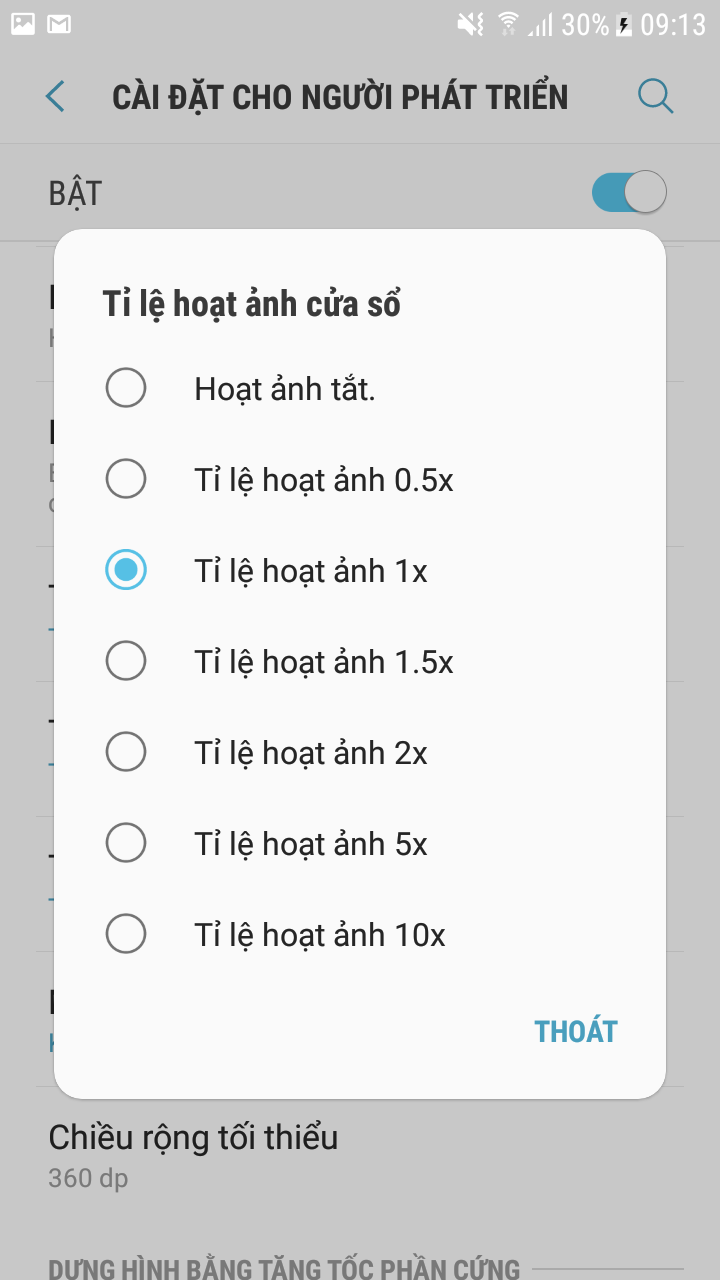Disable the BẬT developer options switch
The height and width of the screenshot is (1280, 720).
click(x=629, y=191)
